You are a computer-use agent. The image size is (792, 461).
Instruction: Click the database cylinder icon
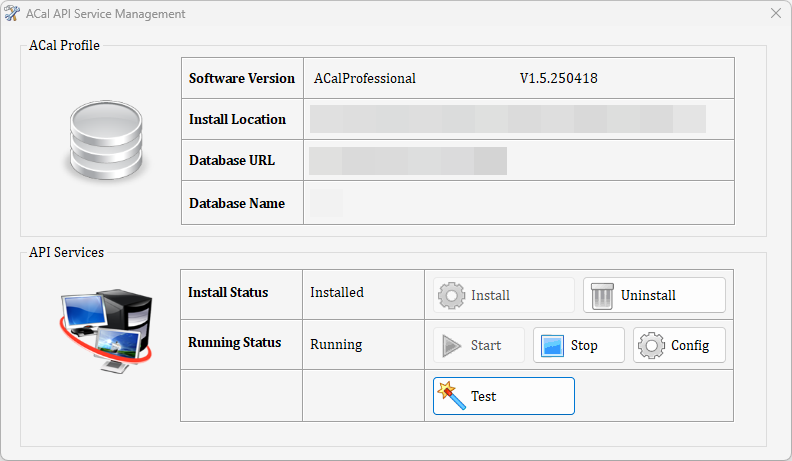coord(106,140)
